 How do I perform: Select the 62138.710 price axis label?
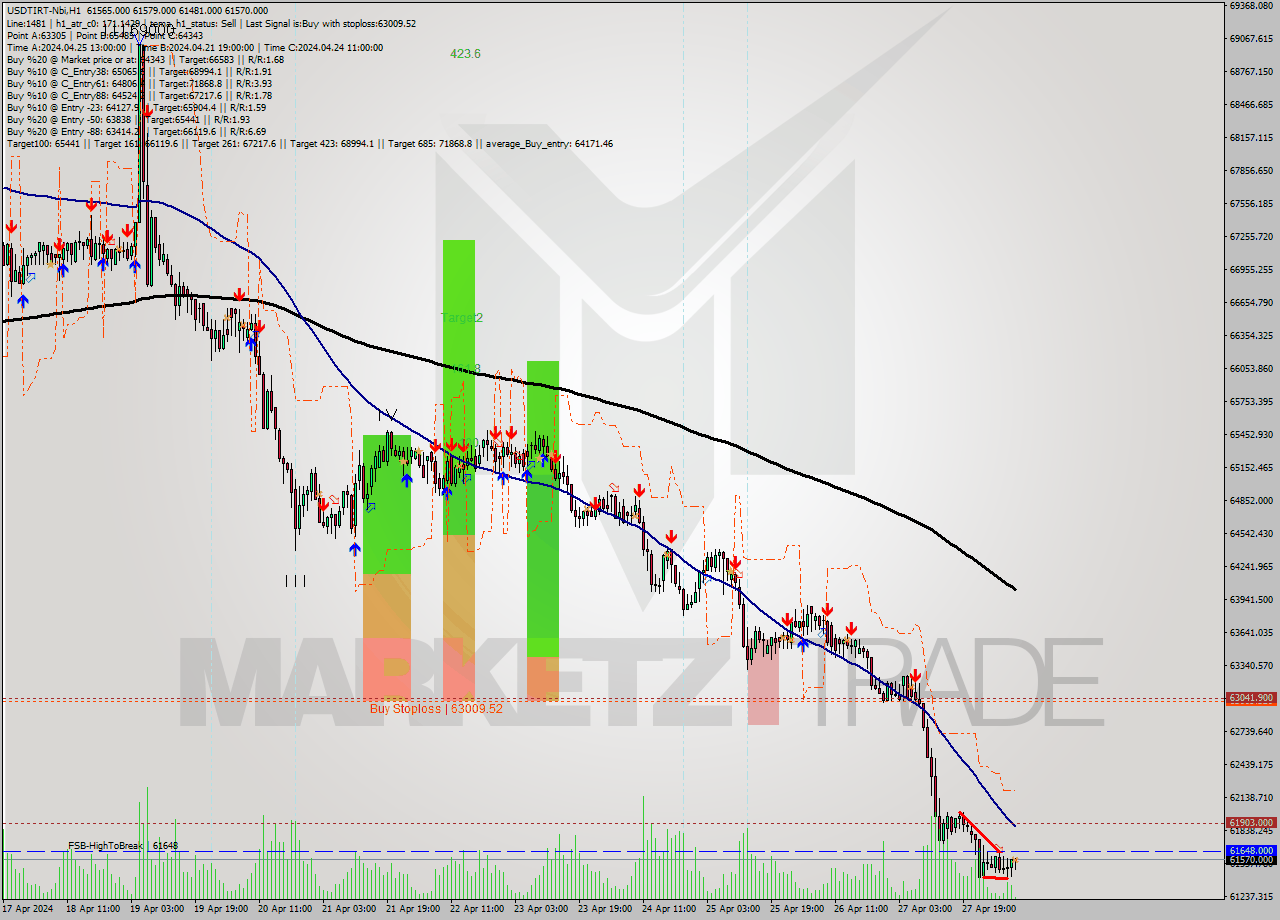point(1251,797)
